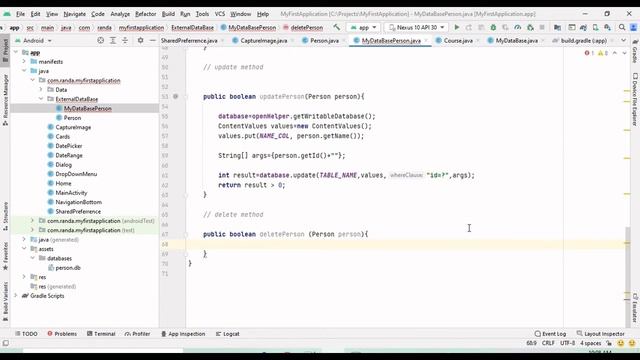Open Layout Inspector tool window

tap(600, 333)
